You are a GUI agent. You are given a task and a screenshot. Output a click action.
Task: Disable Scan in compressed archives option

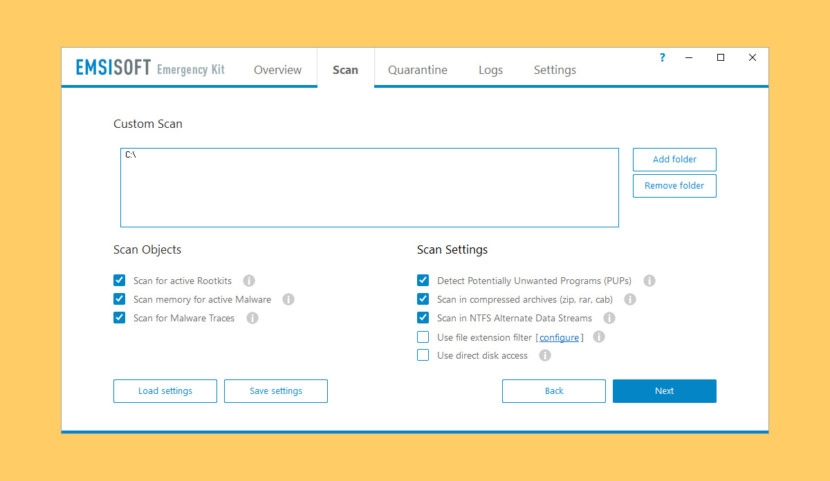[x=423, y=299]
